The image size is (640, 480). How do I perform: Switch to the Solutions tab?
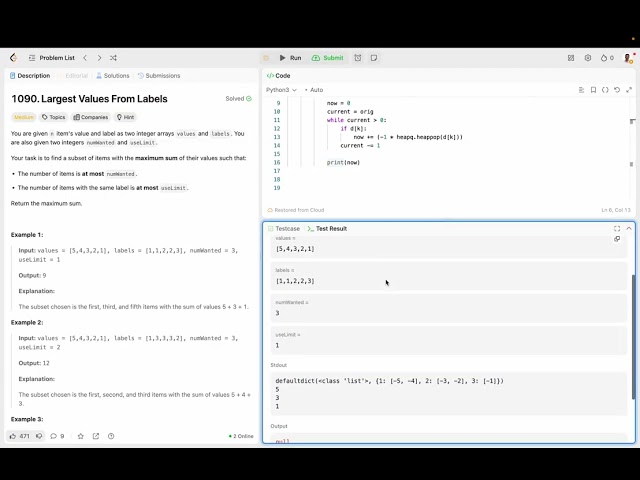(x=113, y=76)
